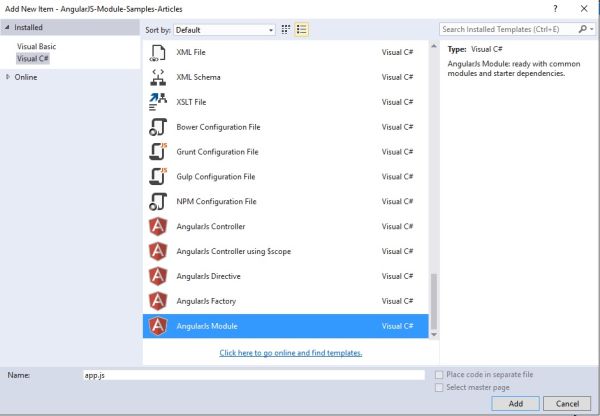Click the AngularJs Module icon

158,326
